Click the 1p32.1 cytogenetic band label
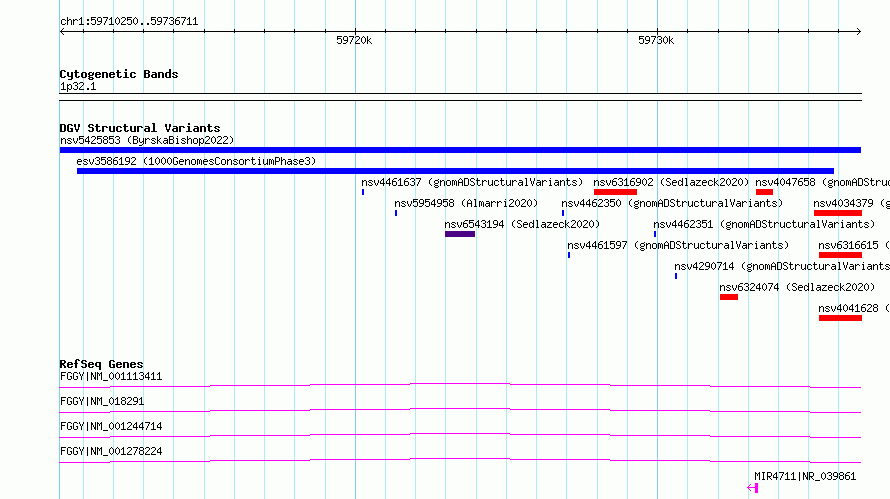 tap(78, 87)
